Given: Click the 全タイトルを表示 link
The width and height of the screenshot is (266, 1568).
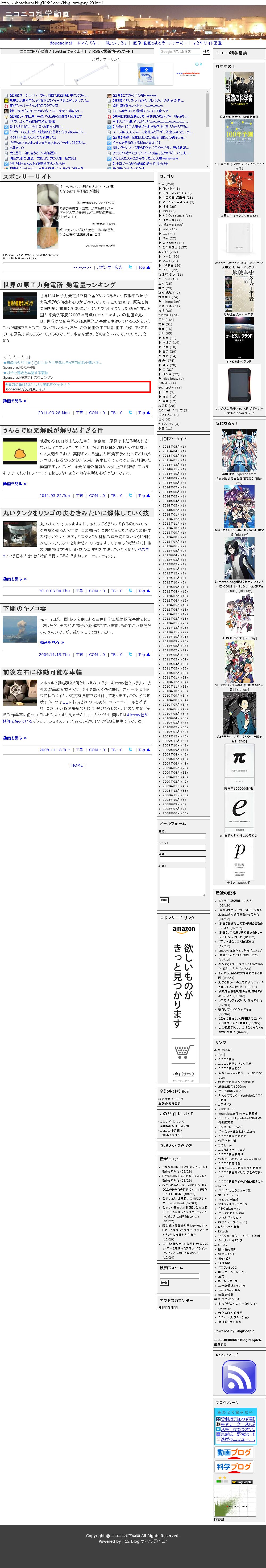Looking at the screenshot, I should coord(169,1104).
